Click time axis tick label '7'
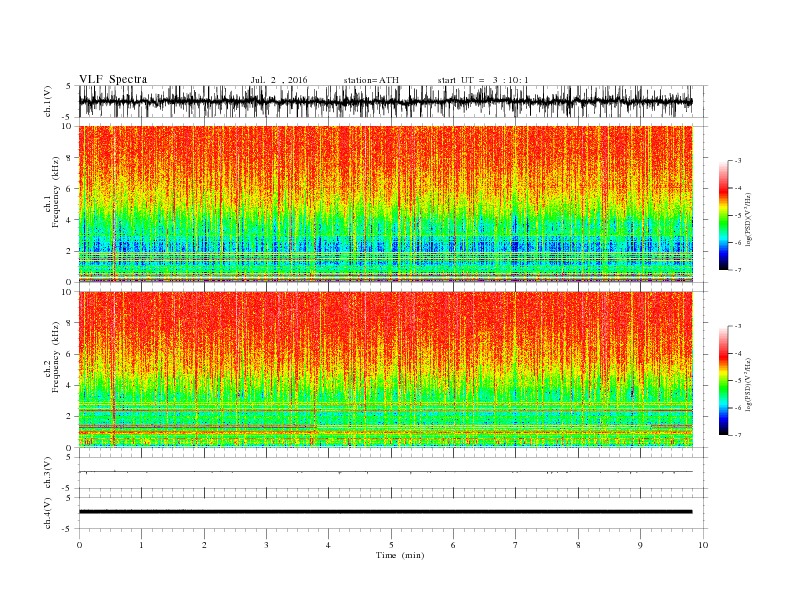 click(x=515, y=545)
